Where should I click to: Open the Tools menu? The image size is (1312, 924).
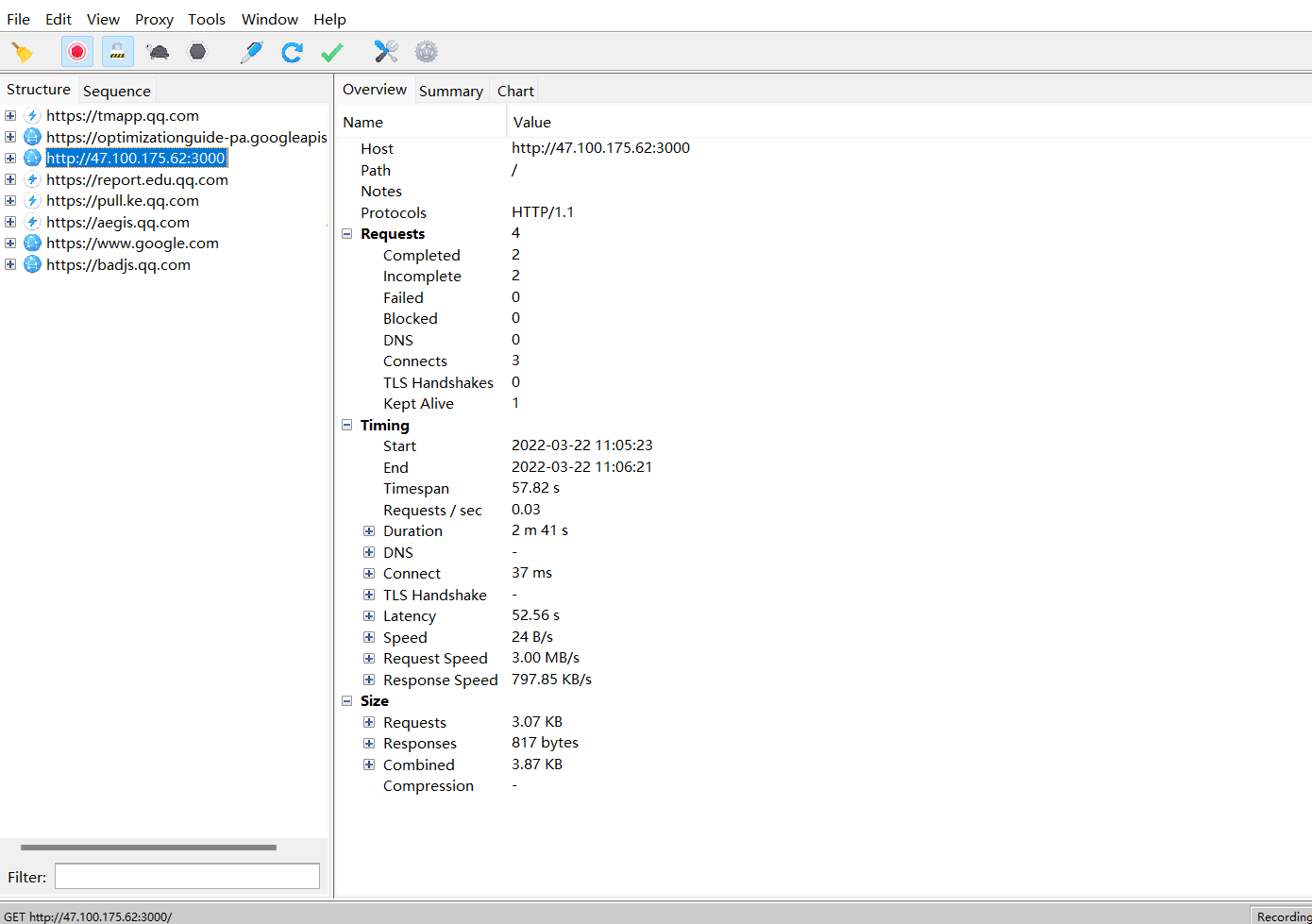pos(207,19)
